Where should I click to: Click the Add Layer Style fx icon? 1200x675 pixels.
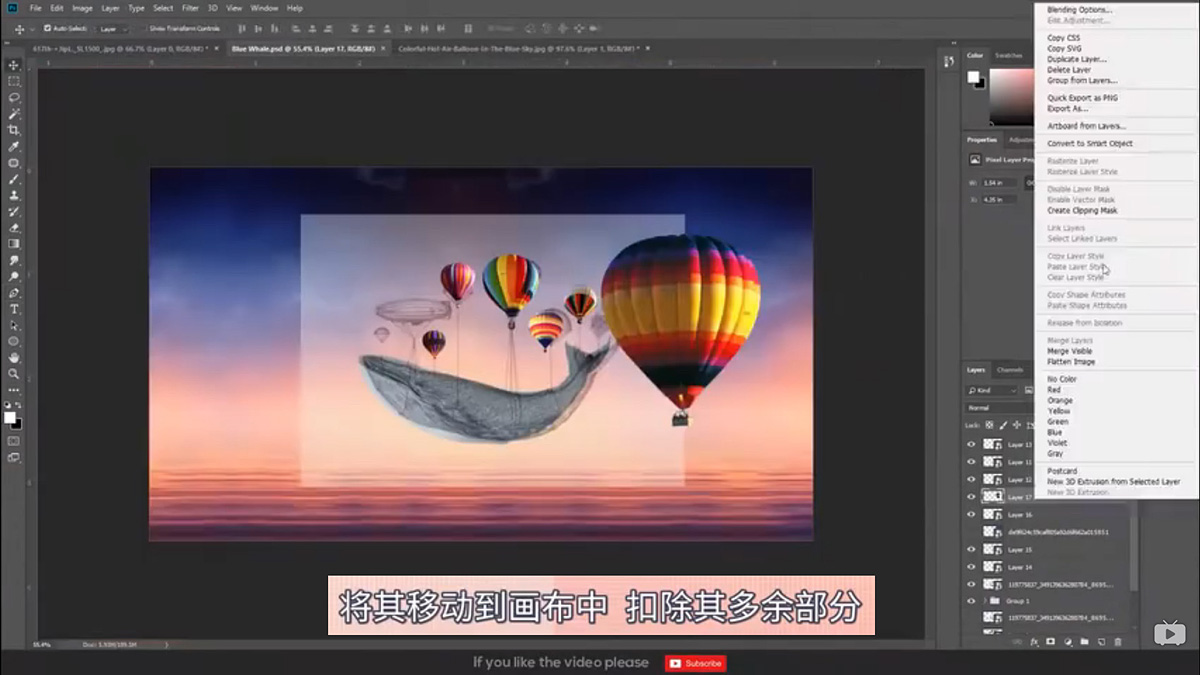1036,642
